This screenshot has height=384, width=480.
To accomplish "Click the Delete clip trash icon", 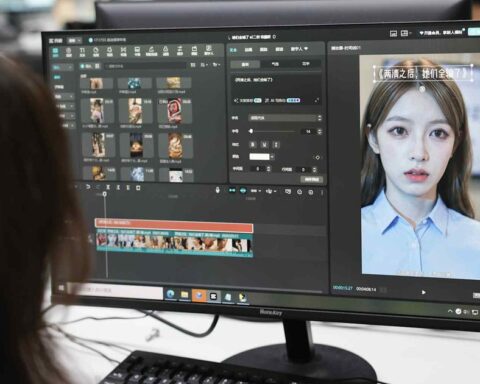I will click(138, 188).
